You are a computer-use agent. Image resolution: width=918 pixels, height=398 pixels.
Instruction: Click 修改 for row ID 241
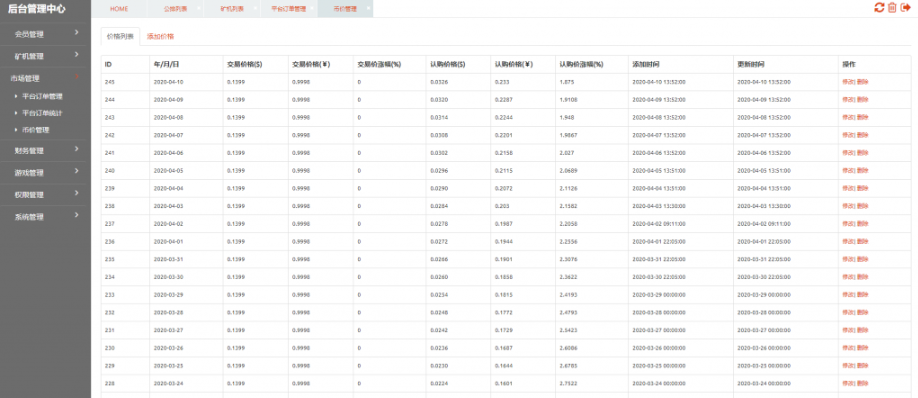click(x=848, y=153)
